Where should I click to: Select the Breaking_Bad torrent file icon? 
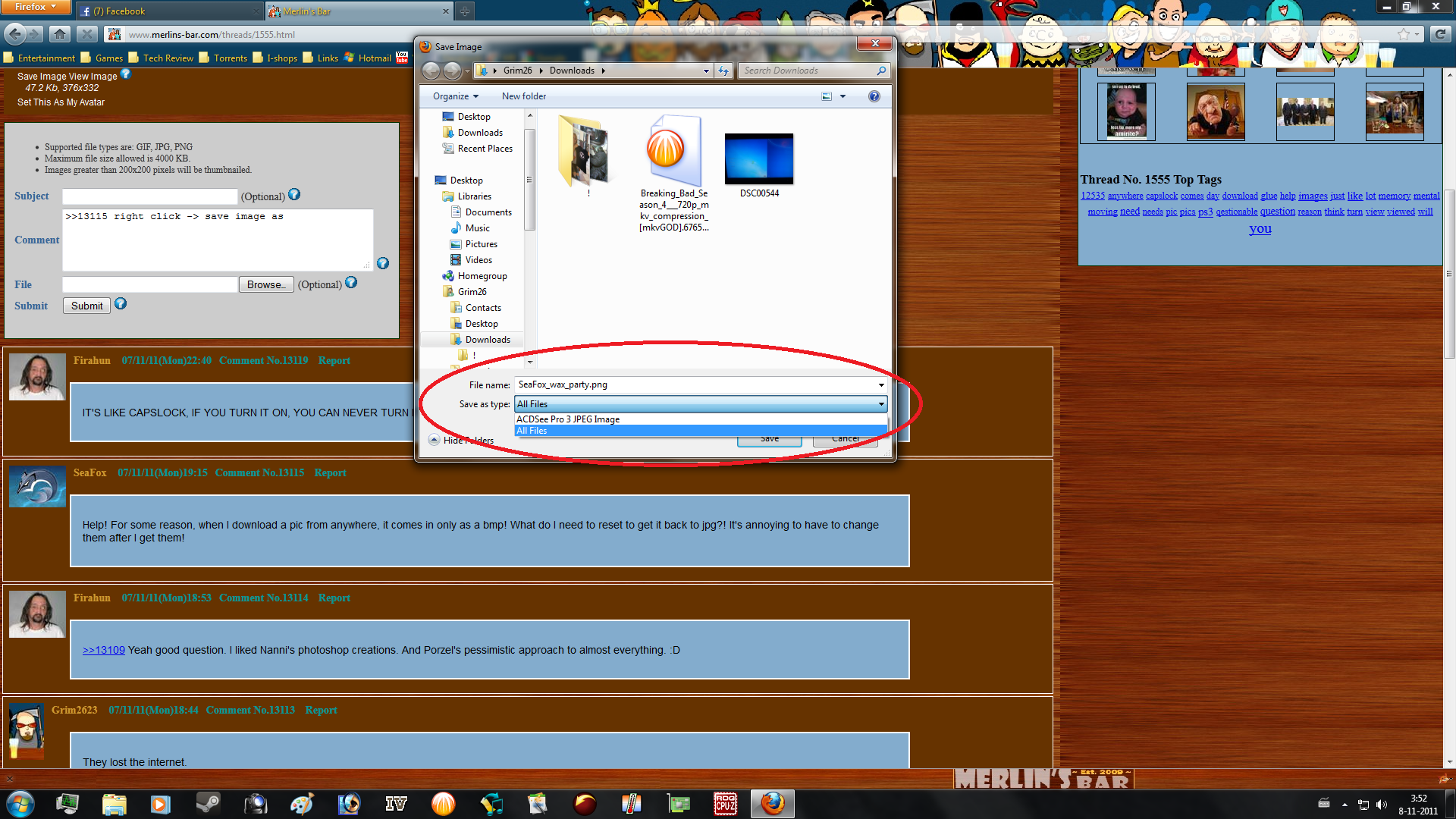673,150
